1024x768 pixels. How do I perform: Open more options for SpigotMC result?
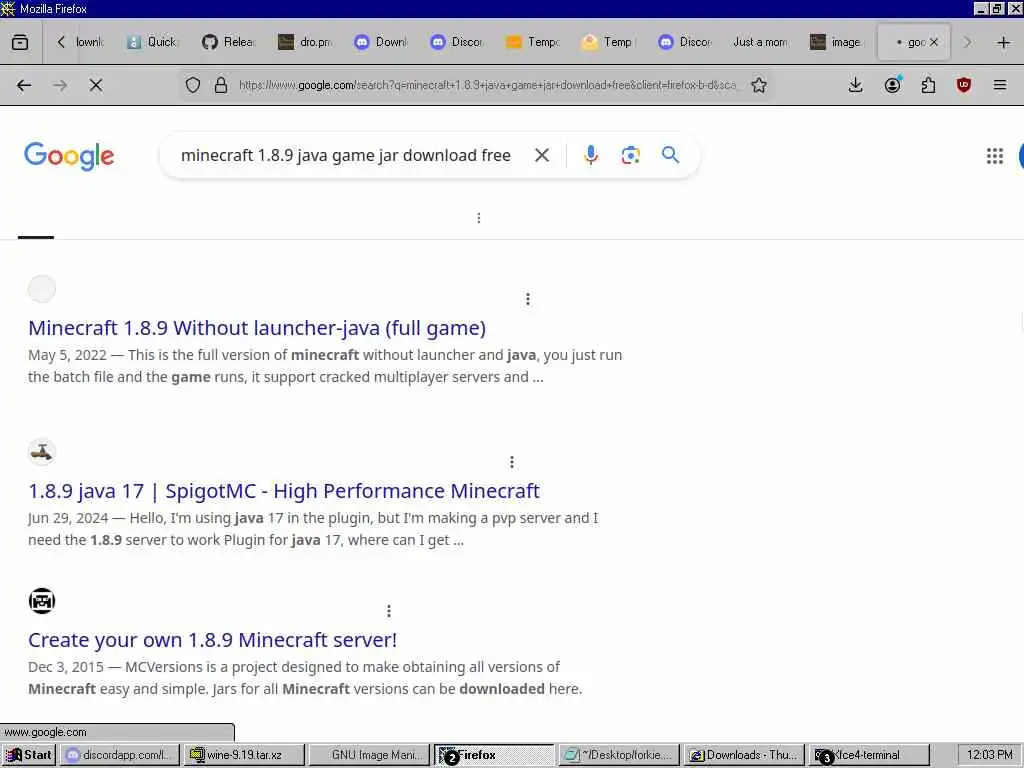tap(512, 462)
